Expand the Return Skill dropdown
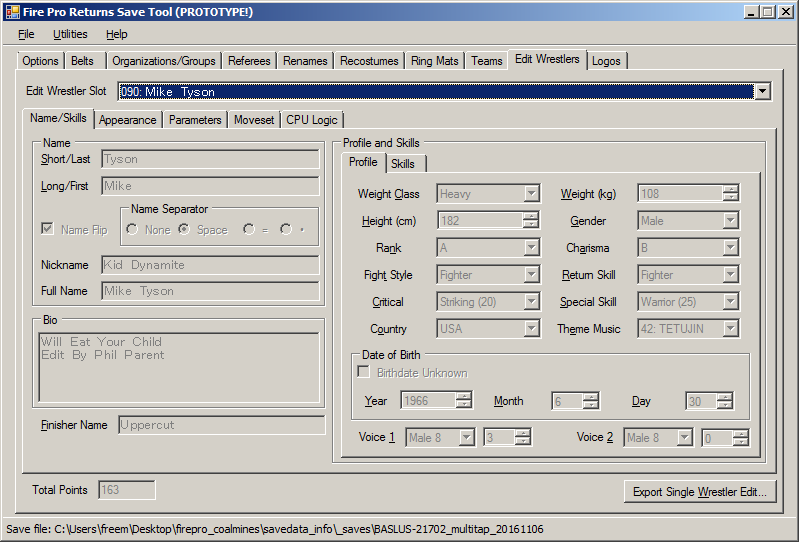 [731, 275]
